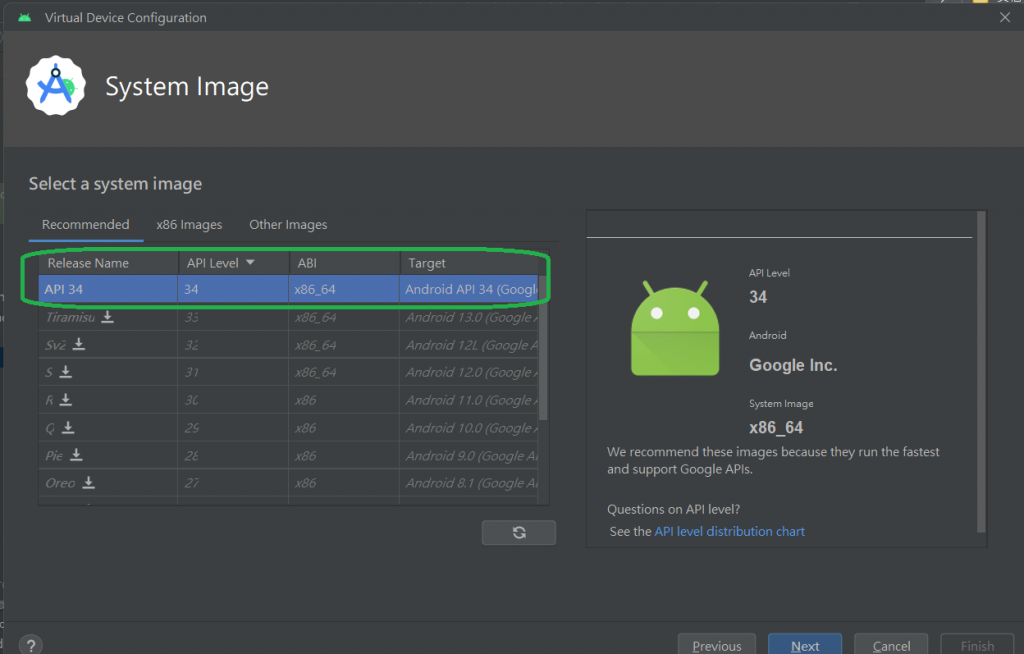Screen dimensions: 1024x654
Task: Close the Virtual Device Configuration dialog
Action: click(x=1004, y=18)
